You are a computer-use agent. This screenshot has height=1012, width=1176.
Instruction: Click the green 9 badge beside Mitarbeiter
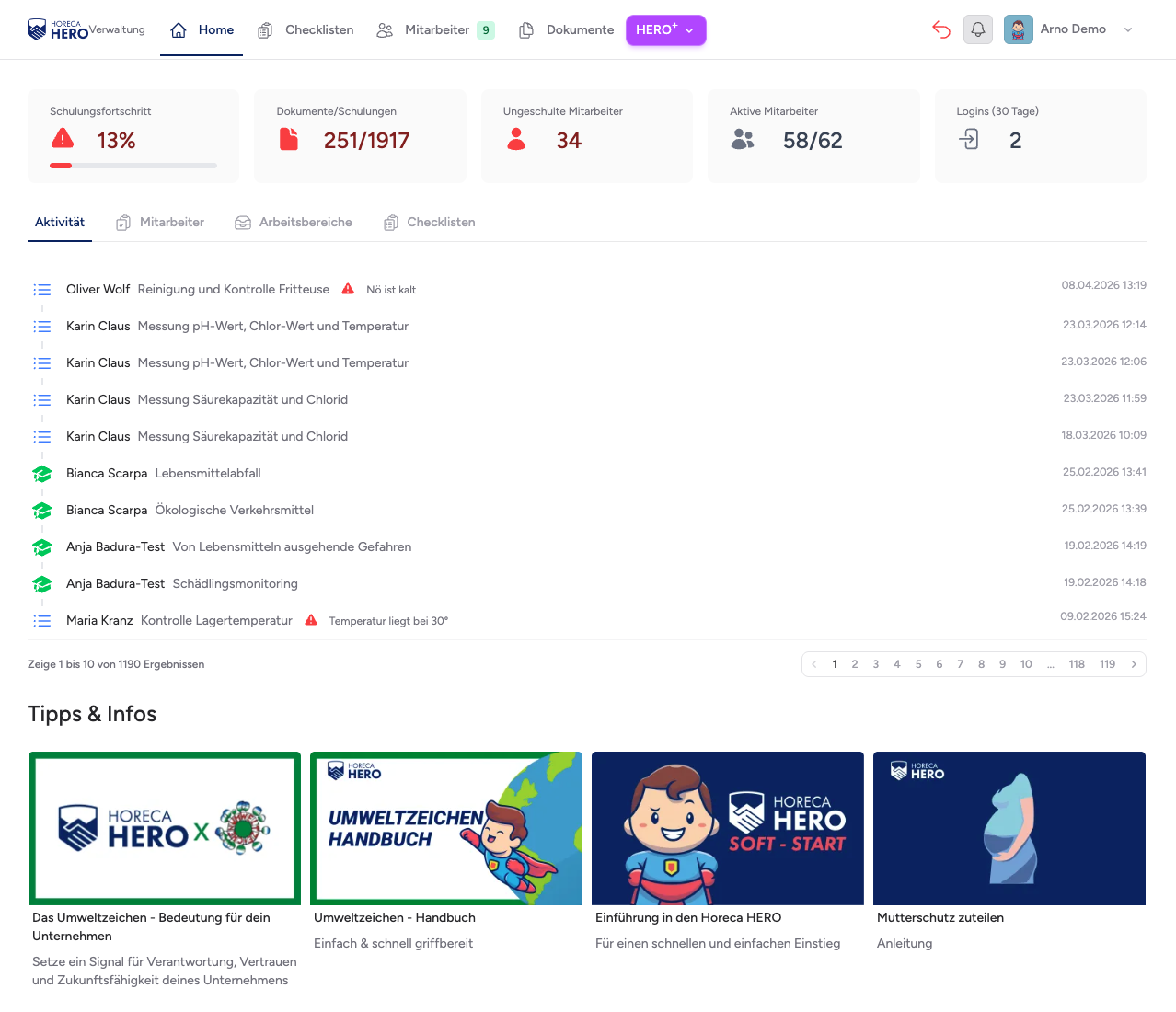[486, 30]
